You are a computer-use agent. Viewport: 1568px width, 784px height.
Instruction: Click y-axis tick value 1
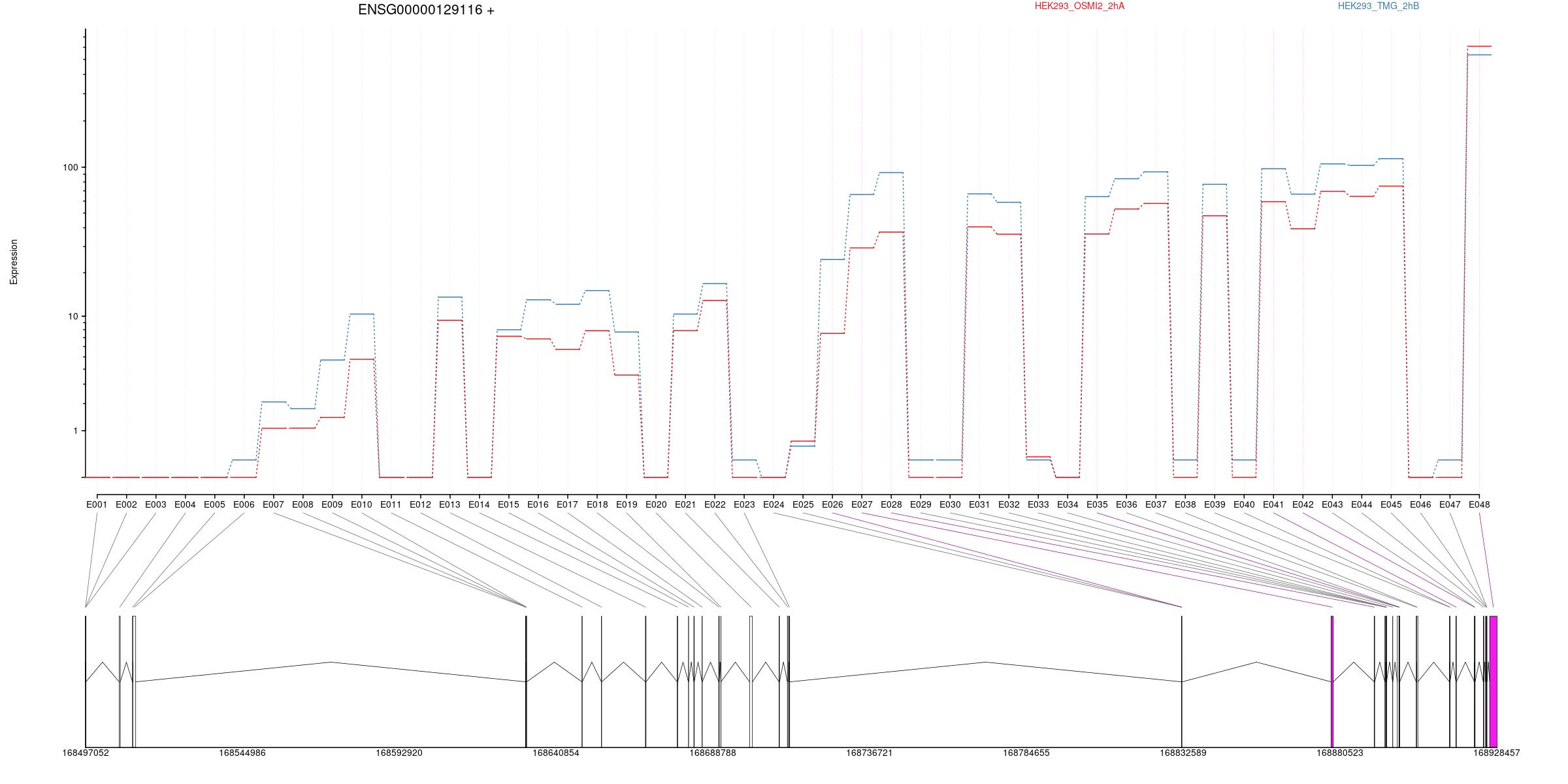pos(75,431)
